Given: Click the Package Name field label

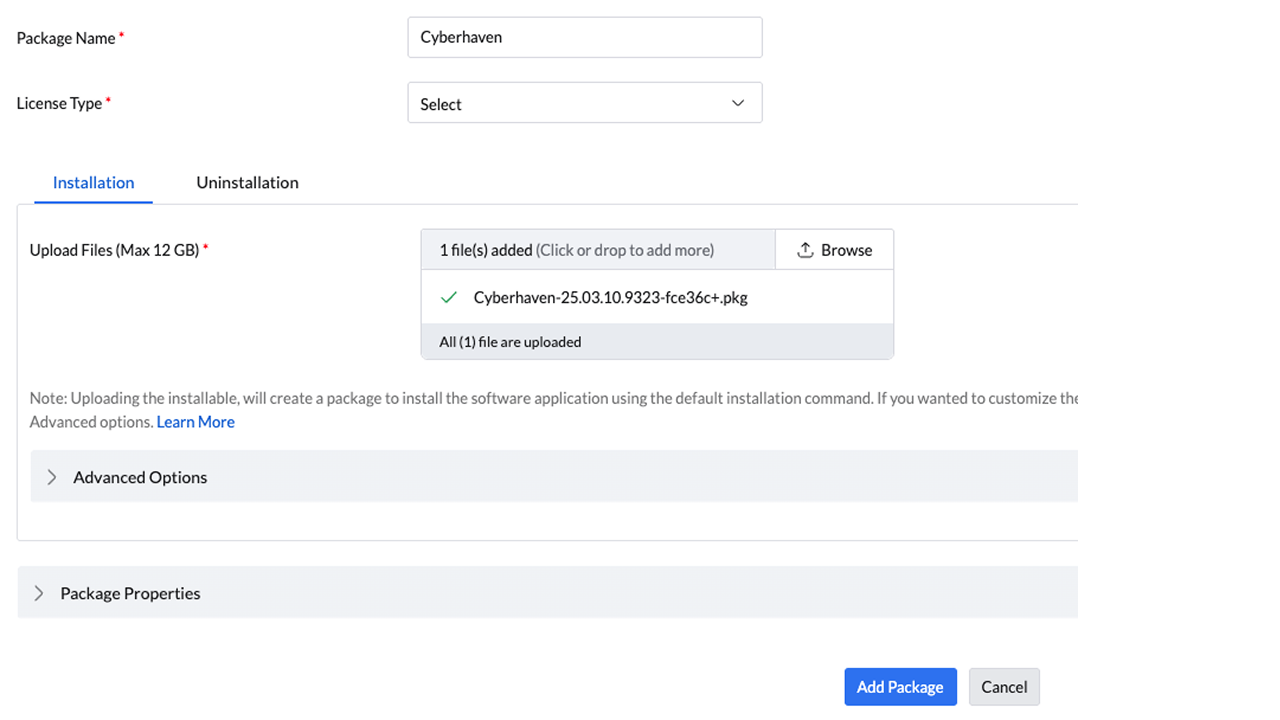Looking at the screenshot, I should point(66,38).
